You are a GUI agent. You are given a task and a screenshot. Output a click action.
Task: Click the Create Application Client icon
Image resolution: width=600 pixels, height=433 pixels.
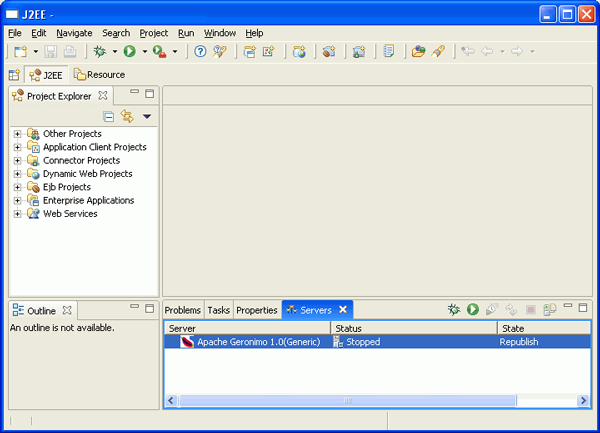click(x=269, y=51)
